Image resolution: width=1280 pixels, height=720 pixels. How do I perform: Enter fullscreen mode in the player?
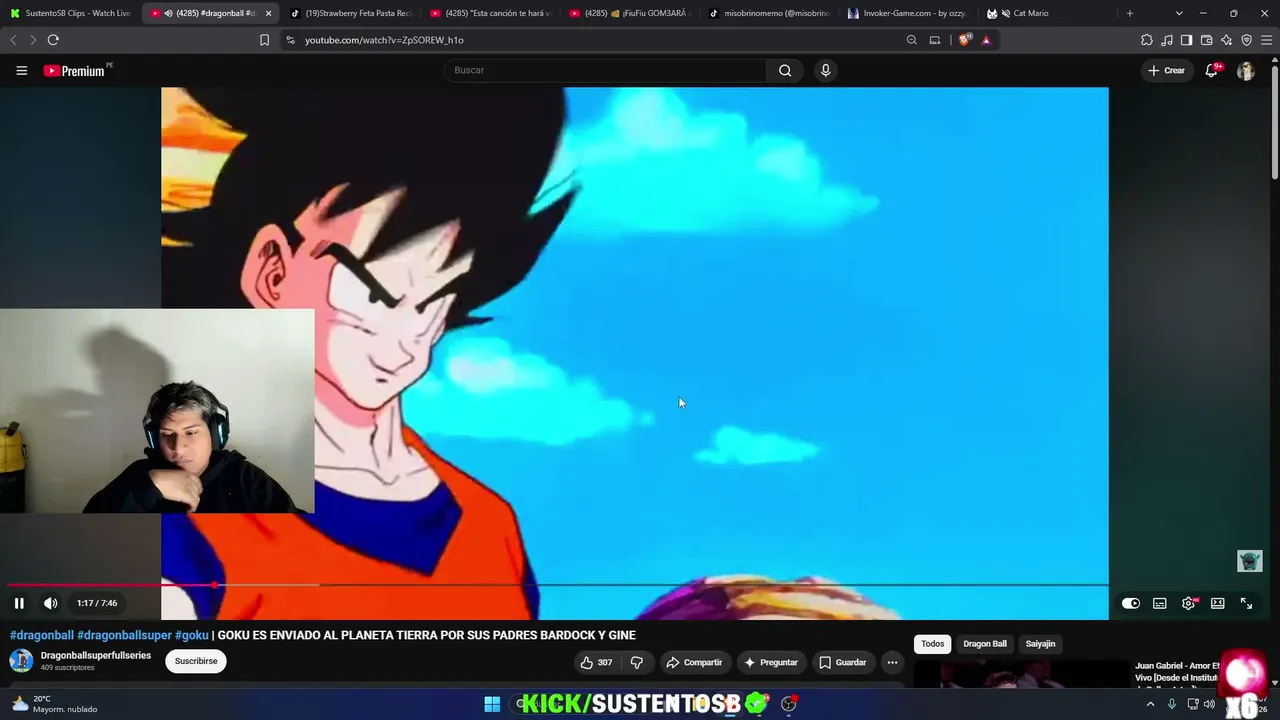pos(1247,603)
